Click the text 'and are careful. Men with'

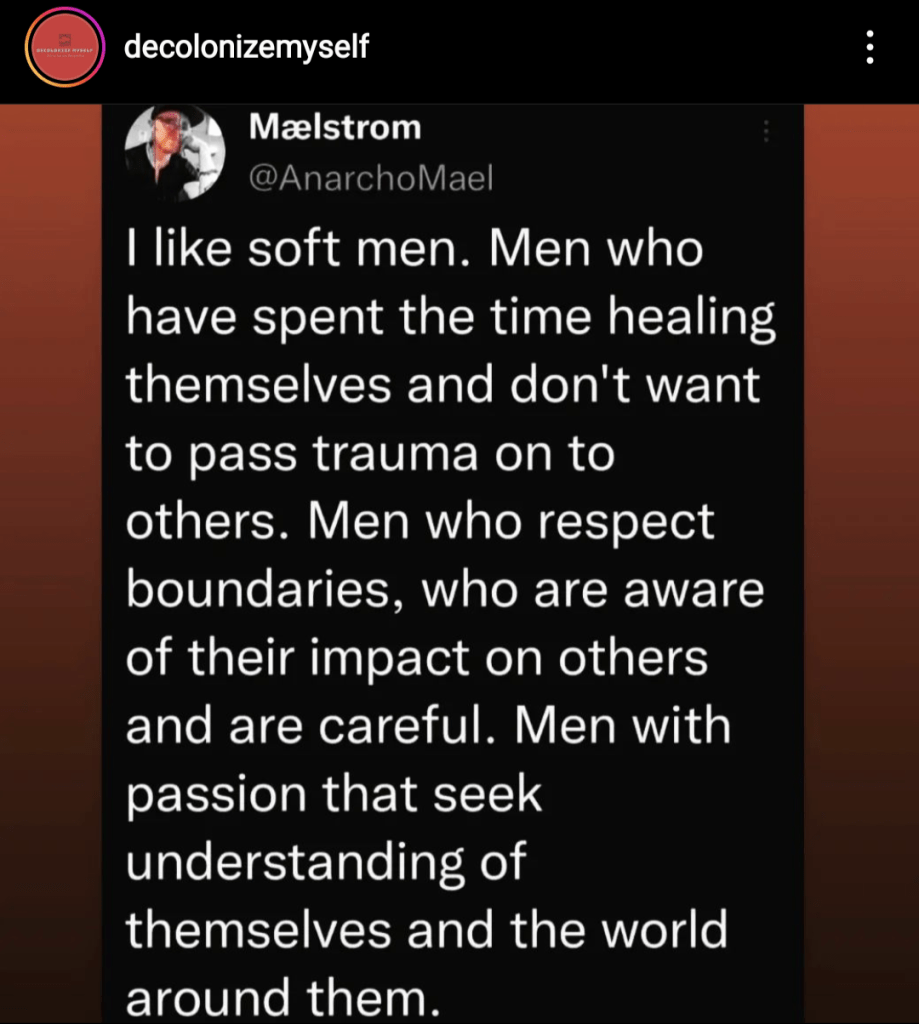[x=428, y=726]
